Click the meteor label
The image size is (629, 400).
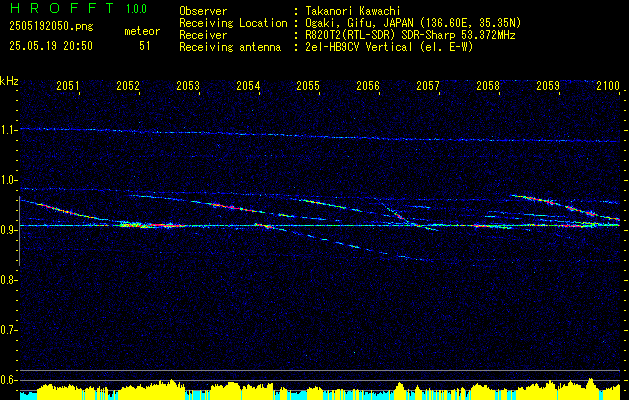142,31
